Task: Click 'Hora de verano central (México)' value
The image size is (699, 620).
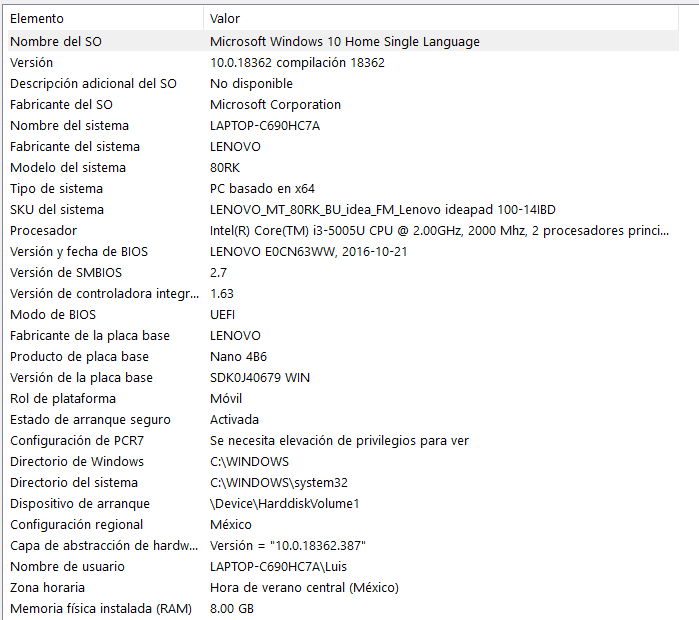Action: coord(304,586)
